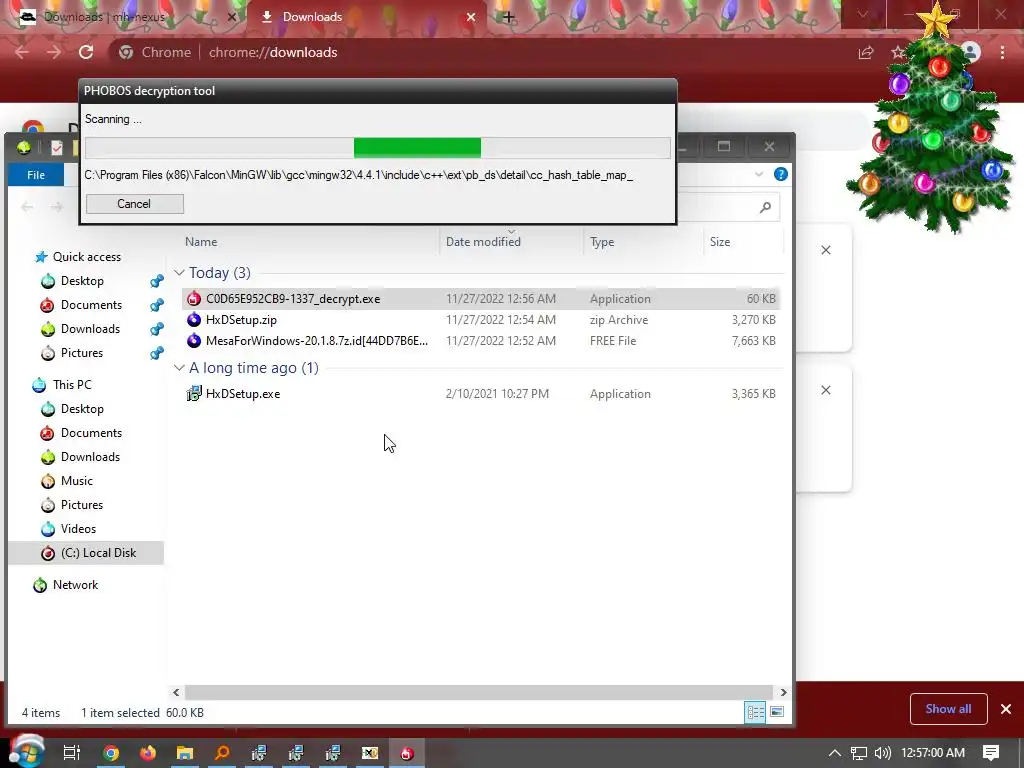This screenshot has width=1024, height=768.
Task: Select HxDSetup.exe file
Action: click(481, 394)
